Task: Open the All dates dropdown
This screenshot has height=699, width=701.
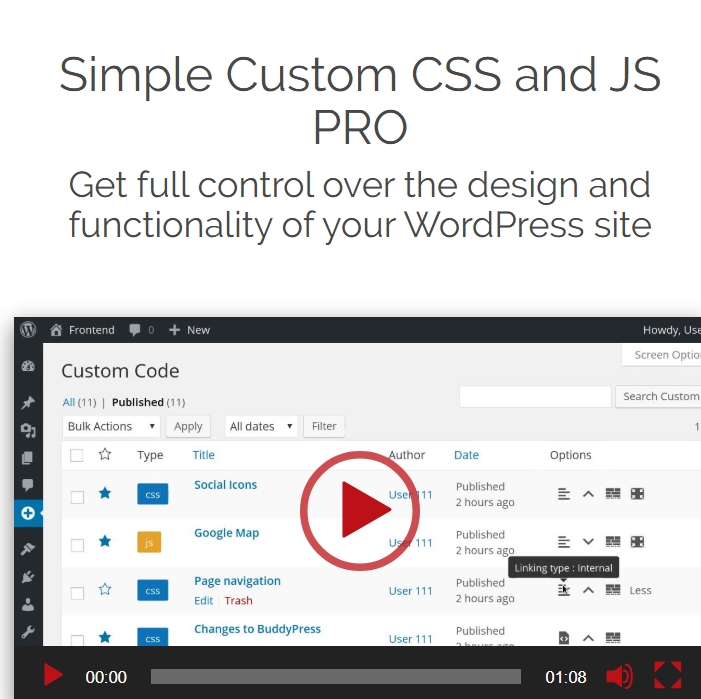Action: pyautogui.click(x=261, y=426)
